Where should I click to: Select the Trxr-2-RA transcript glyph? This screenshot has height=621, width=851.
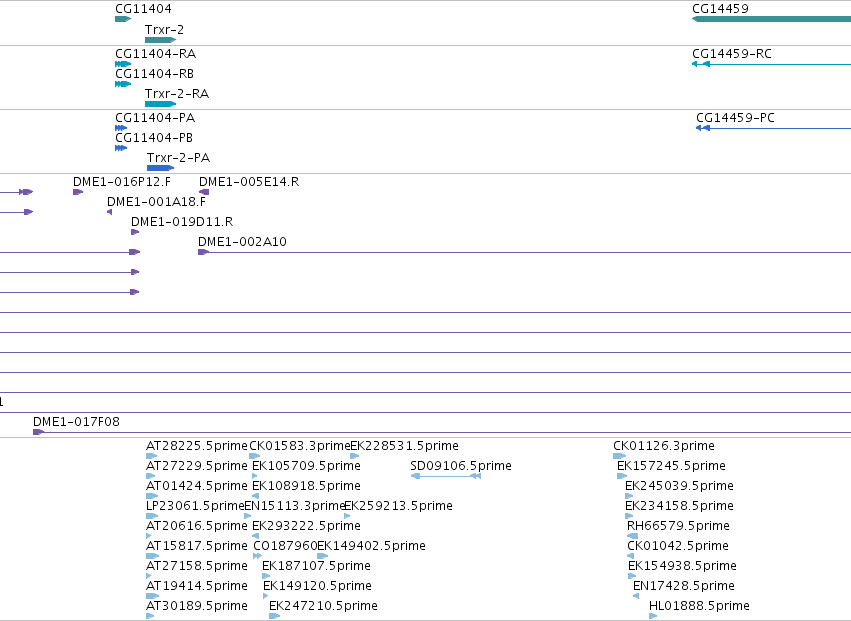click(161, 104)
